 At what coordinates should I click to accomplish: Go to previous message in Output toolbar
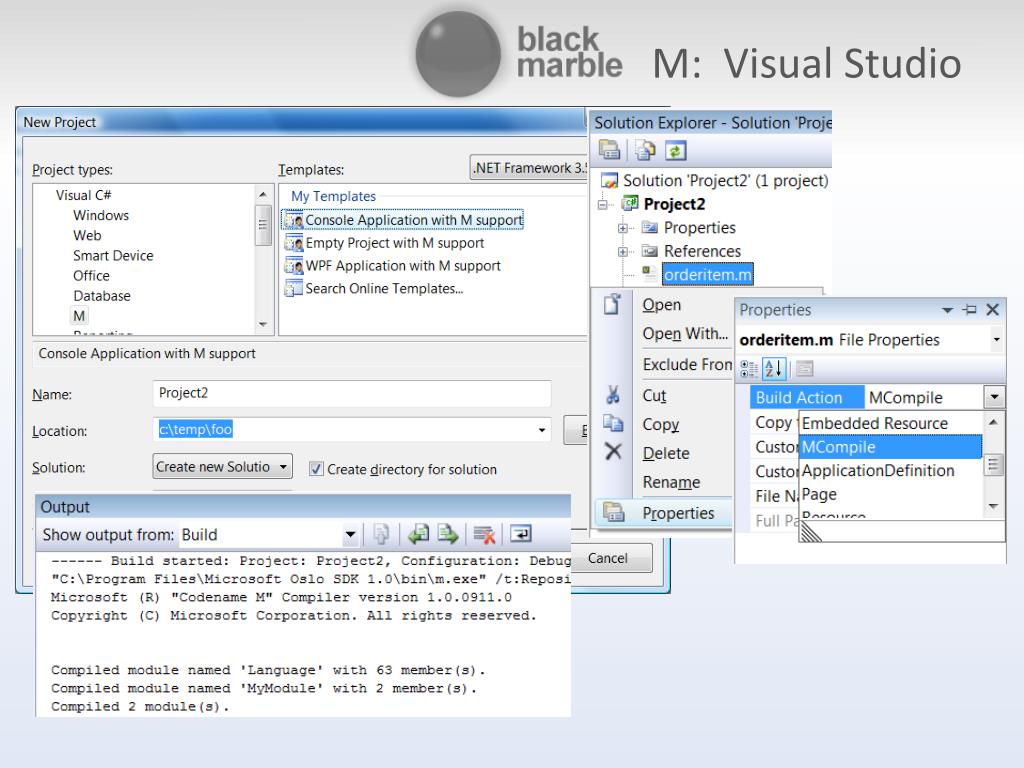418,534
